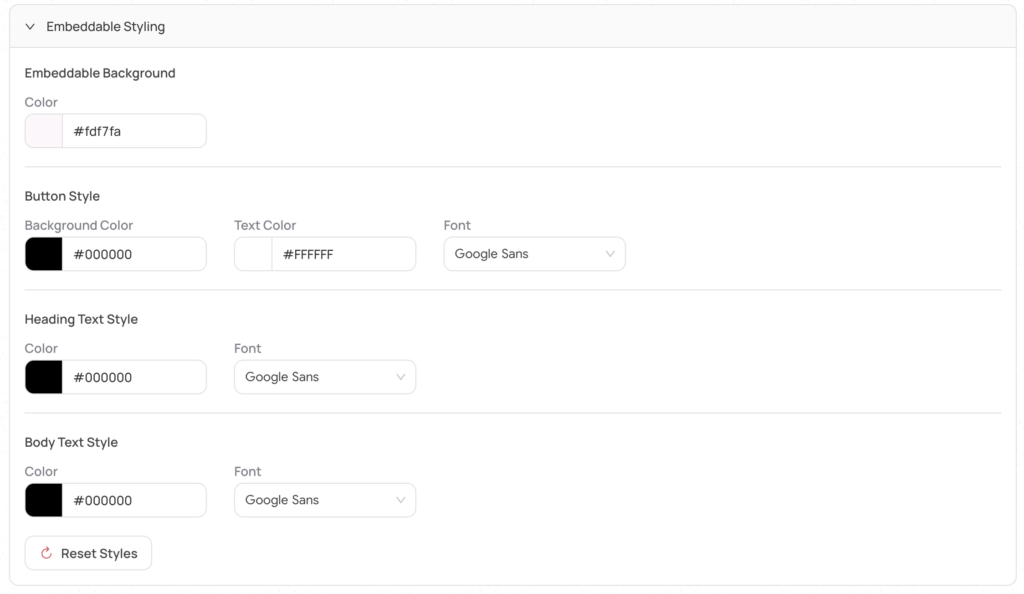Collapse the Embeddable Styling section chevron
Viewport: 1024px width, 594px height.
click(30, 27)
